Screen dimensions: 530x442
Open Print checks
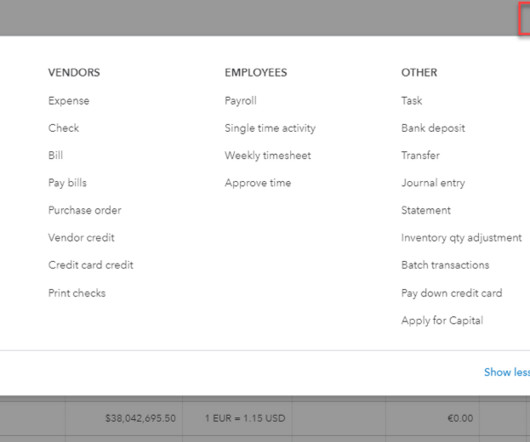[x=77, y=293]
